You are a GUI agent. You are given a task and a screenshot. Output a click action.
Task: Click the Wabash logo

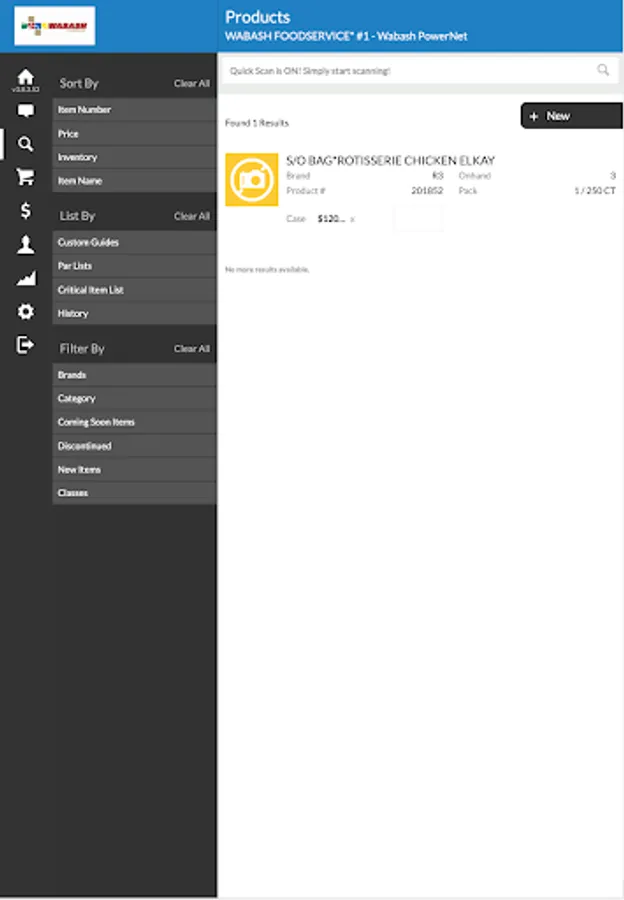click(55, 26)
